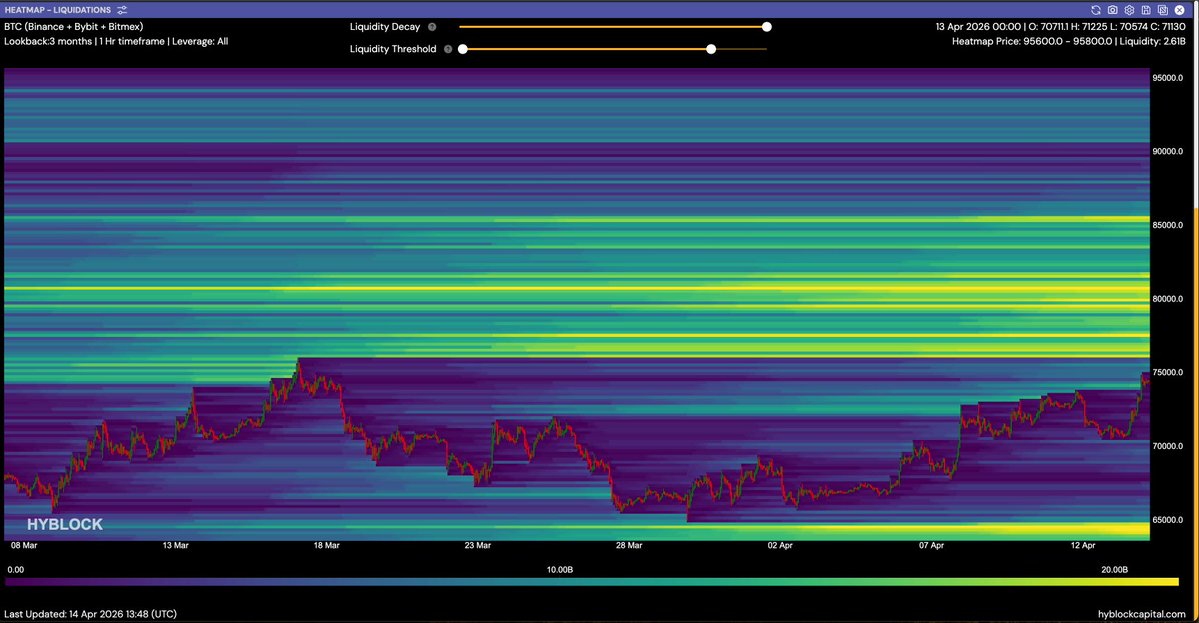Screen dimensions: 1199x623
Task: Open filter sliders icon beside Heatmap title
Action: pos(122,9)
